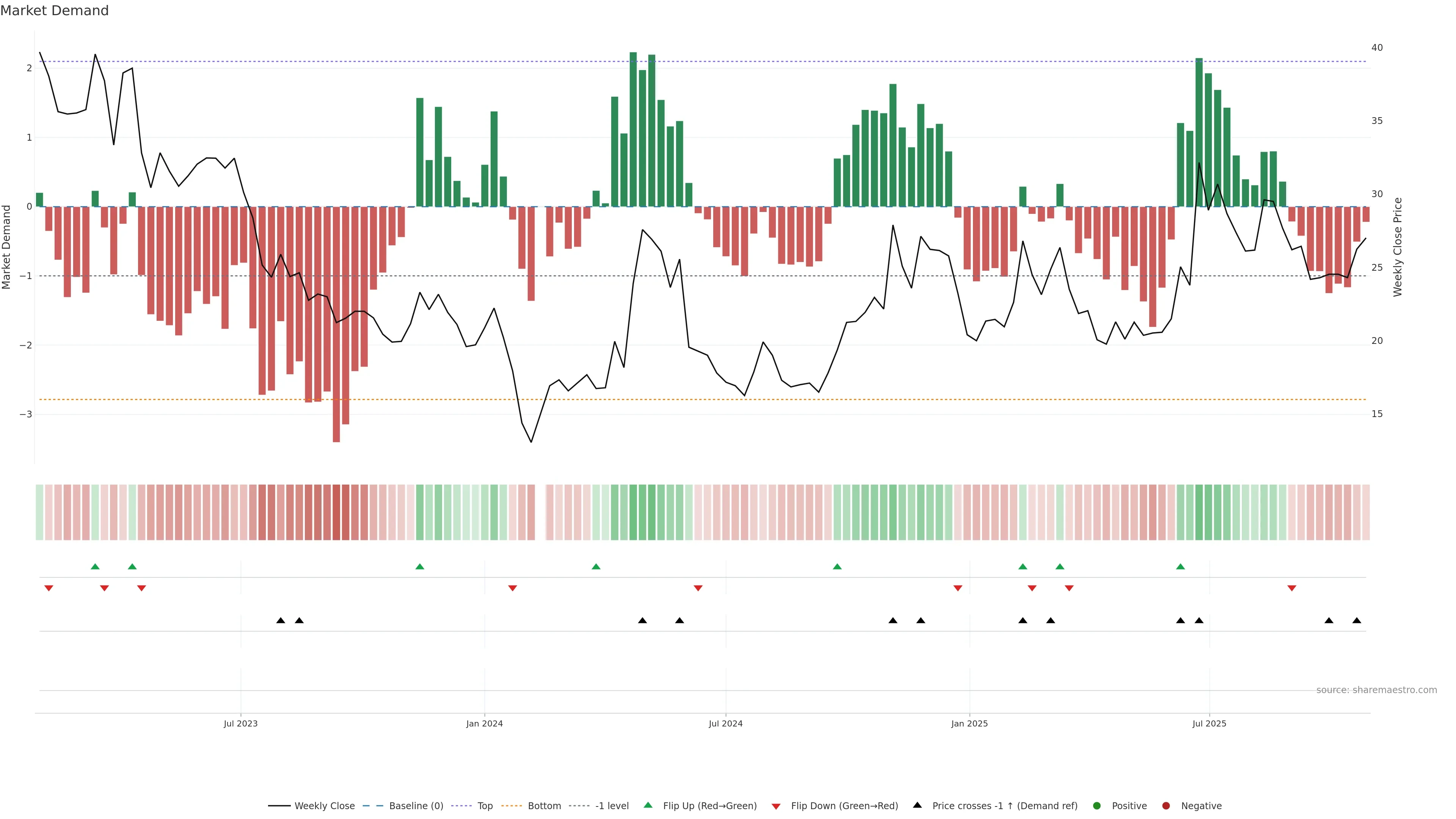Click the black Price crosses -1 legend triangle
The height and width of the screenshot is (819, 1456).
click(x=917, y=805)
